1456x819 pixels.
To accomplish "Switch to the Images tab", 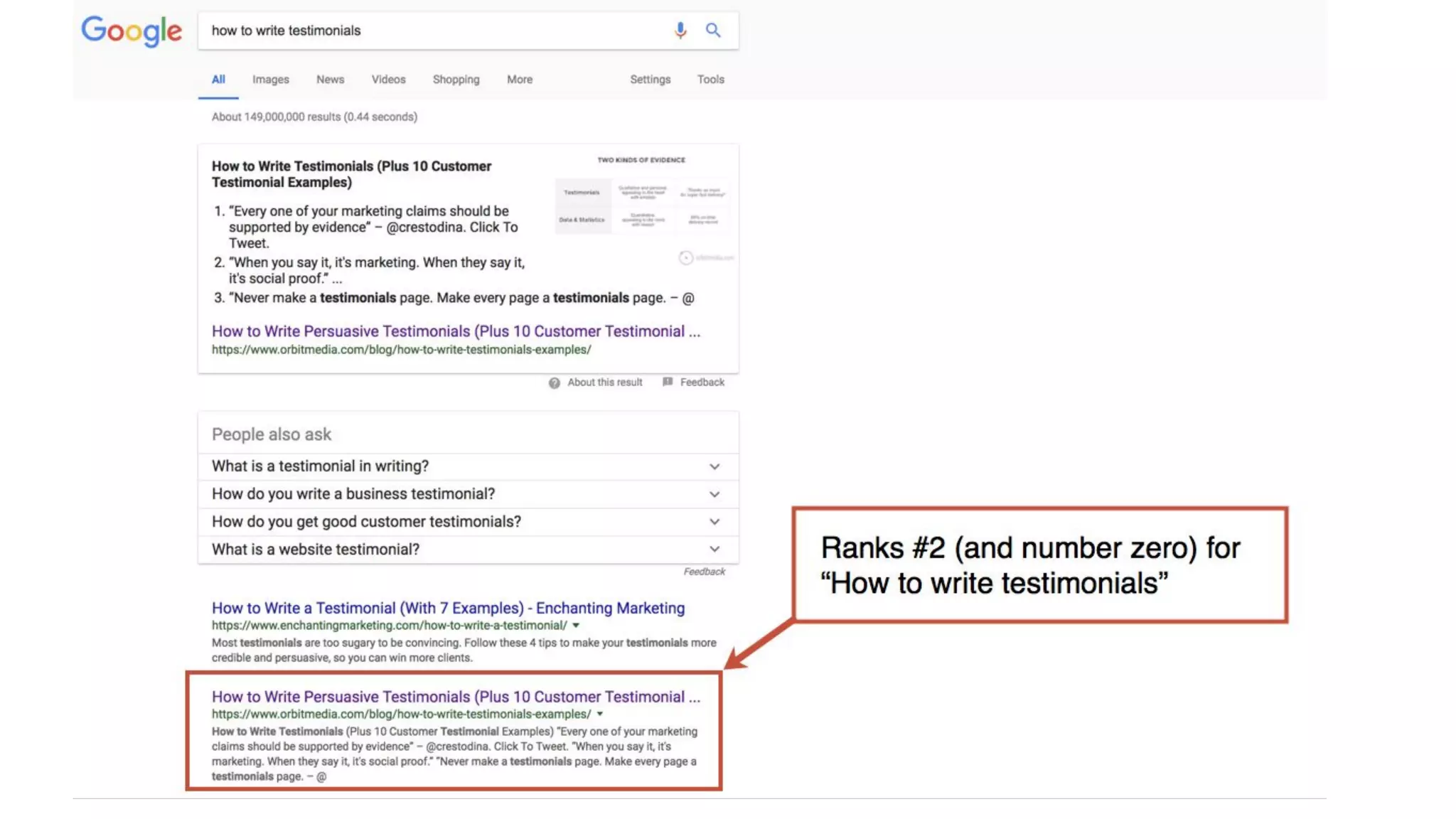I will pyautogui.click(x=270, y=80).
